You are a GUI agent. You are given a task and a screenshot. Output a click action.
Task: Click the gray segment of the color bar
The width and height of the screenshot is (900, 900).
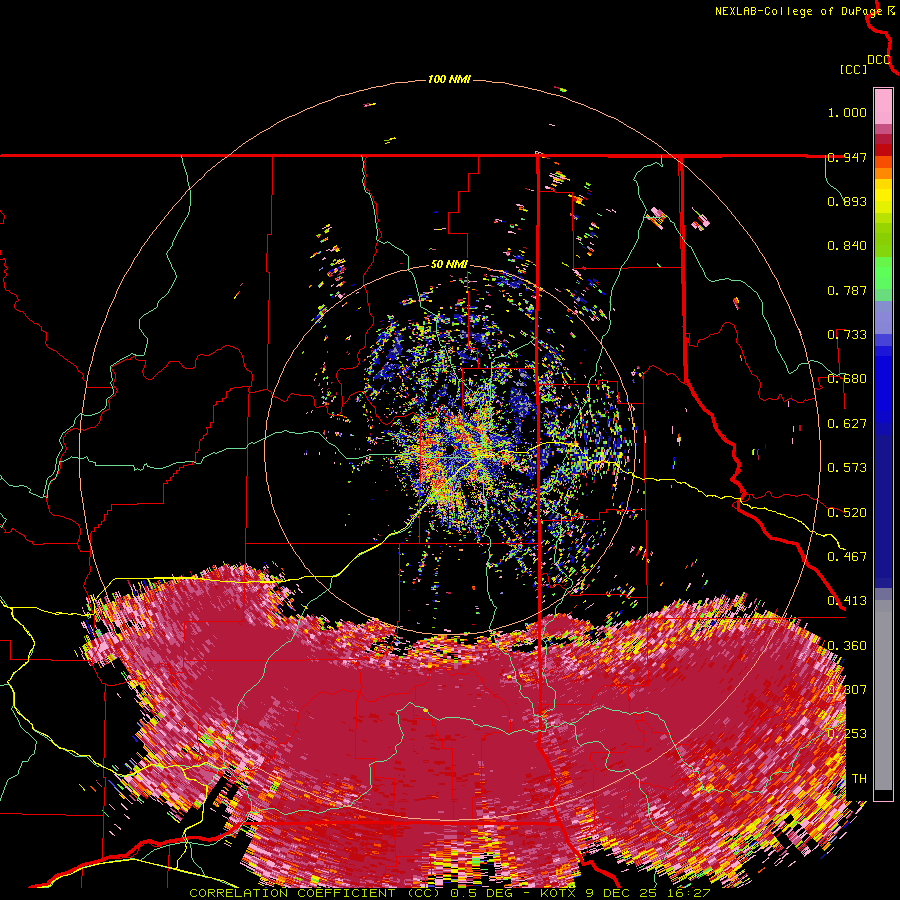883,695
